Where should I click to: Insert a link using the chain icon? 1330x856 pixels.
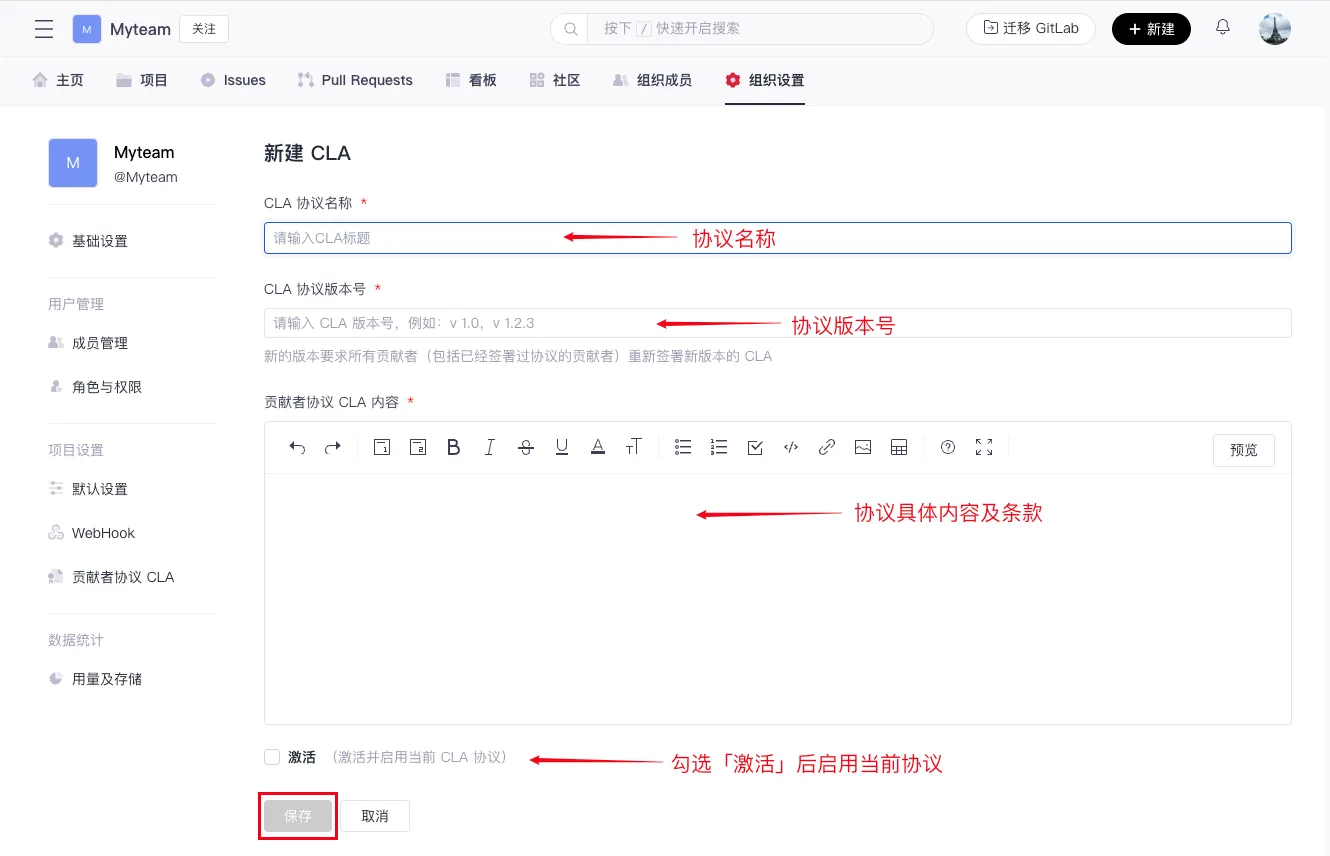click(x=827, y=448)
